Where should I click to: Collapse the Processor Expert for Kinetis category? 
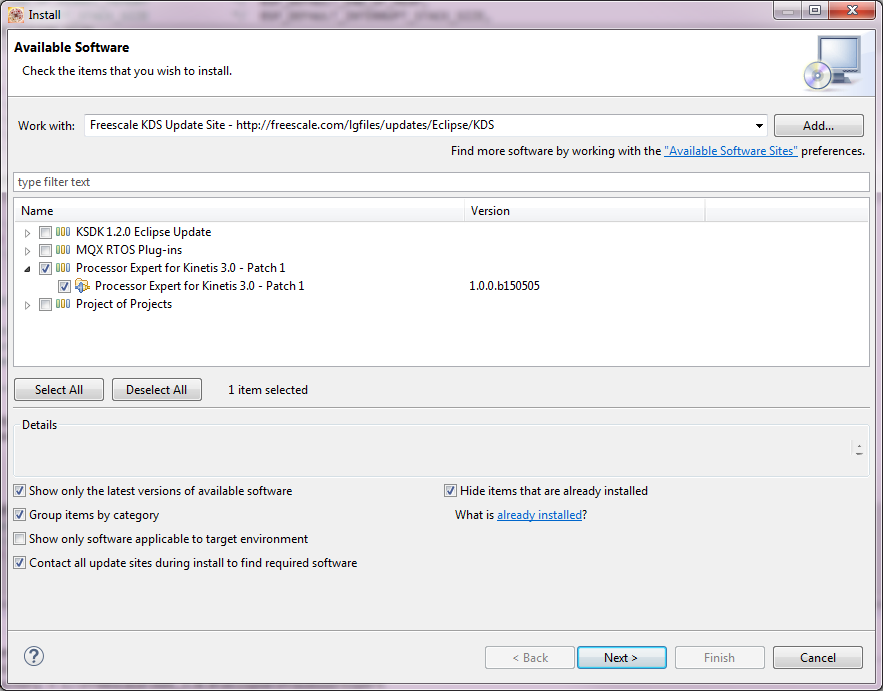tap(27, 269)
